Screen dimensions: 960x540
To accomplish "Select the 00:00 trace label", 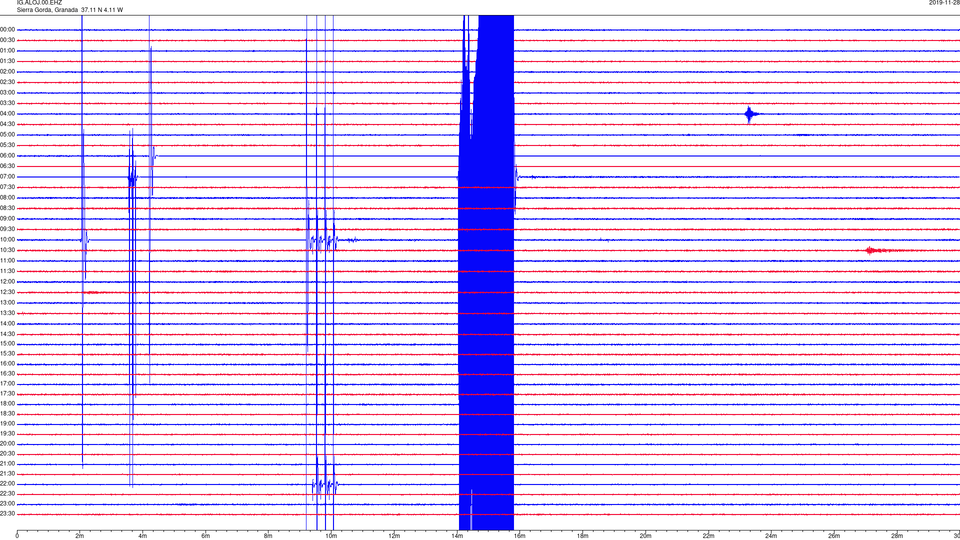I will click(x=7, y=29).
